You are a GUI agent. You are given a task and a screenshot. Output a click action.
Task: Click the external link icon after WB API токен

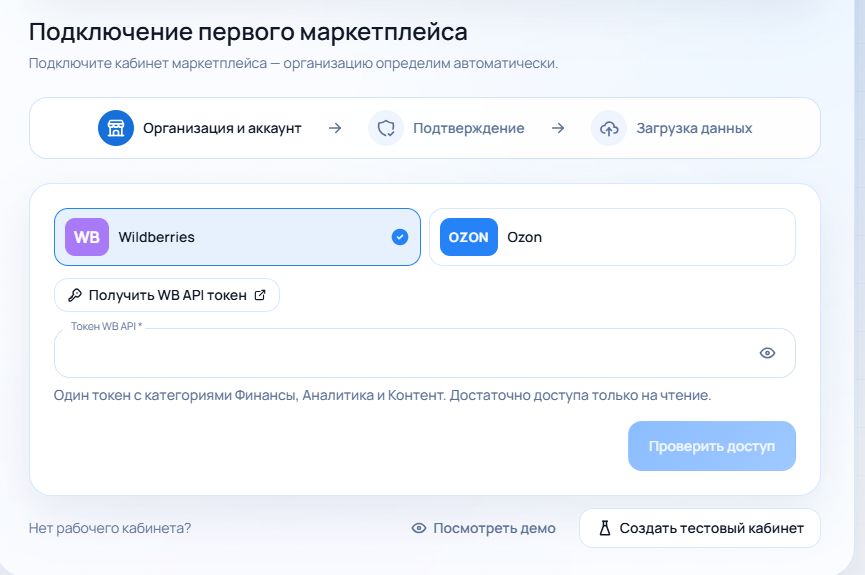point(260,295)
